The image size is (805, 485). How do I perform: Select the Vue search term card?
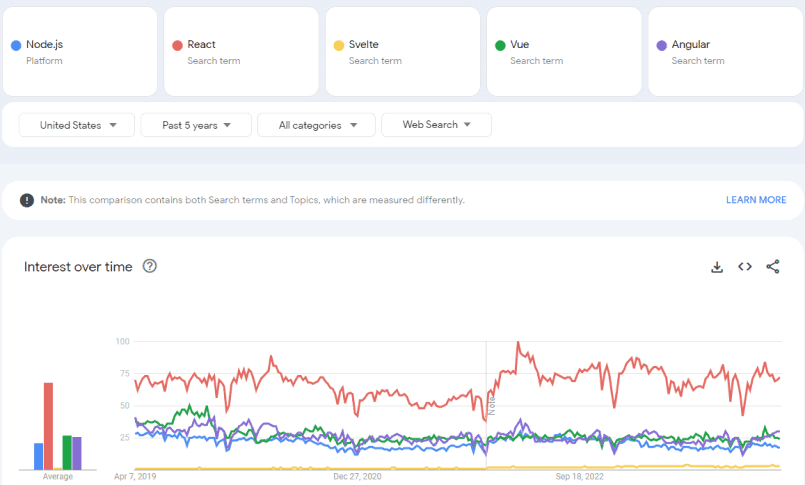(564, 51)
